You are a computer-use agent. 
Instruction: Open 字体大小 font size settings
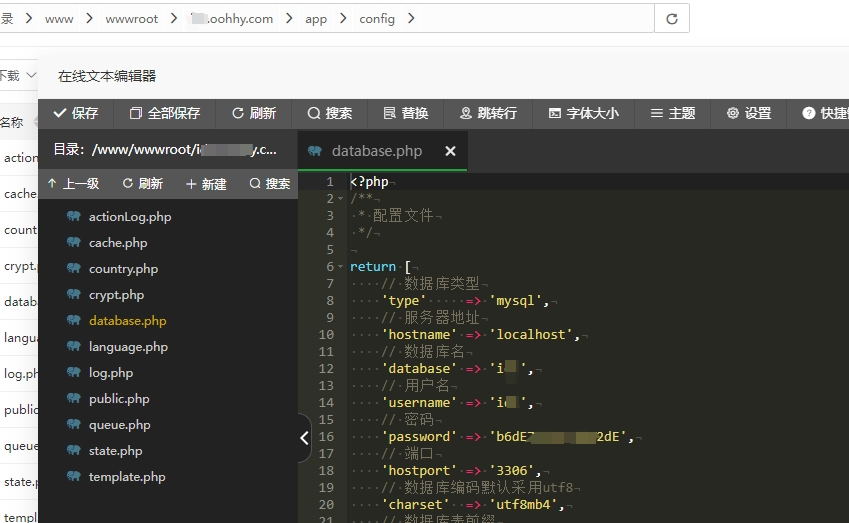[583, 113]
